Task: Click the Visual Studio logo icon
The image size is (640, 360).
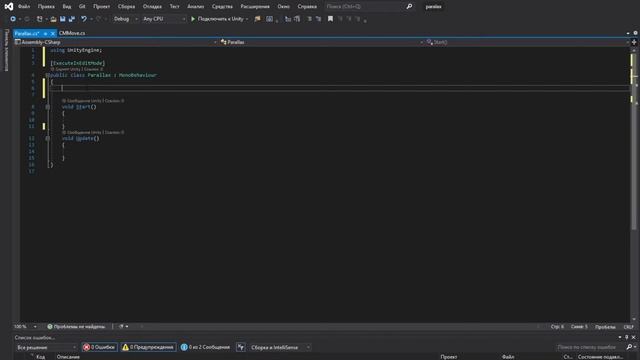Action: coord(9,7)
